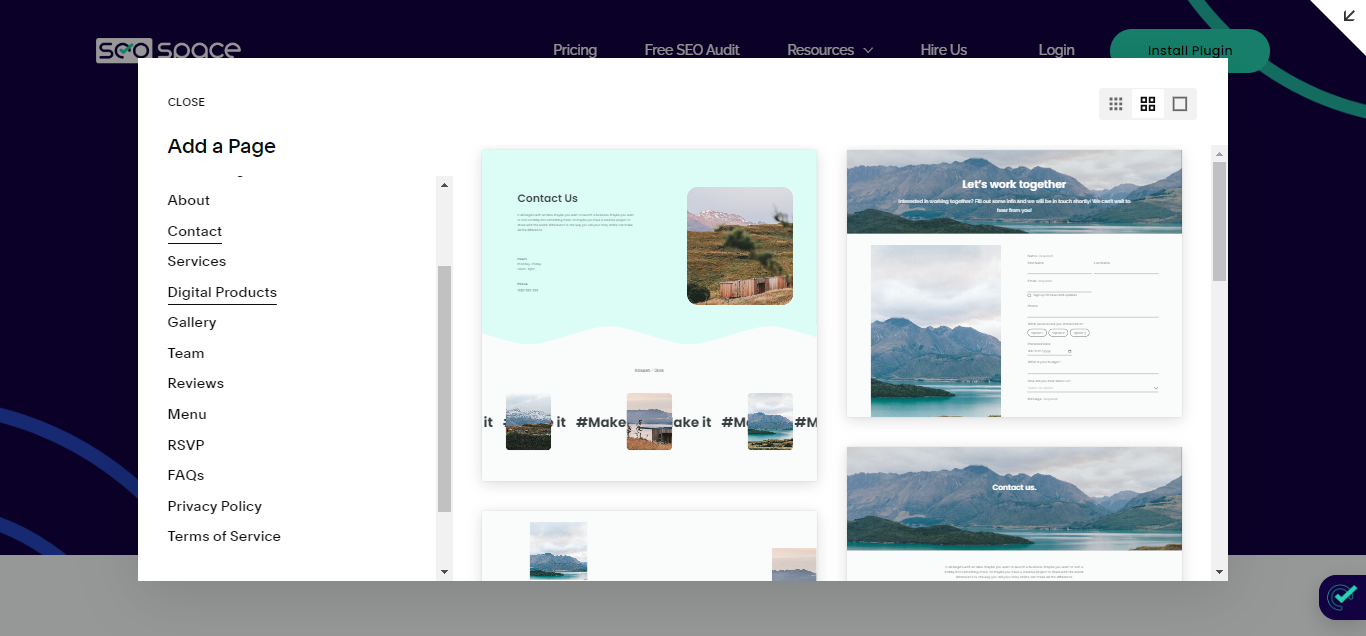The image size is (1366, 636).
Task: Dismiss the panel via the CLOSE label
Action: 186,101
